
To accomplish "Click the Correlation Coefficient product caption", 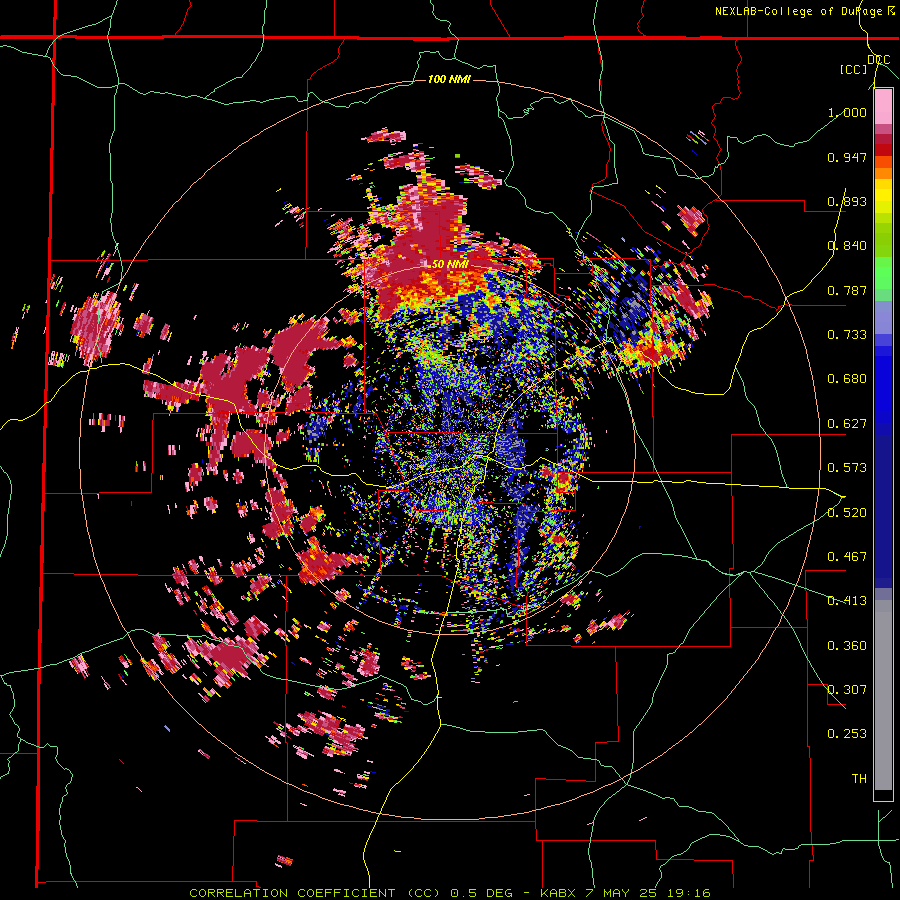I will (x=315, y=893).
